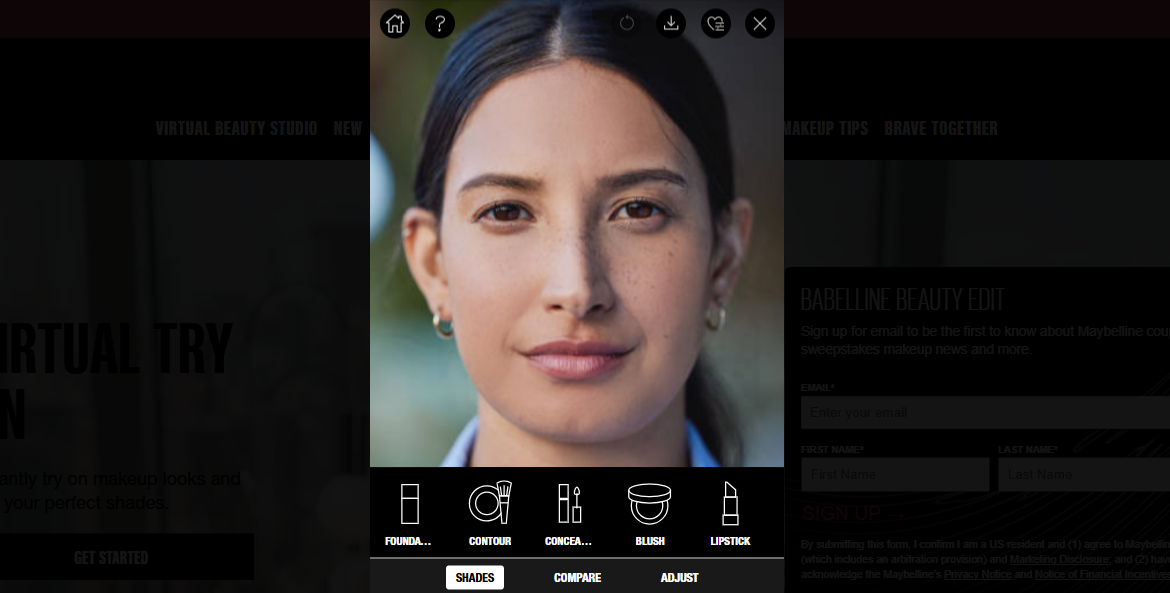Open Virtual Beauty Studio menu item
1170x593 pixels.
point(237,128)
